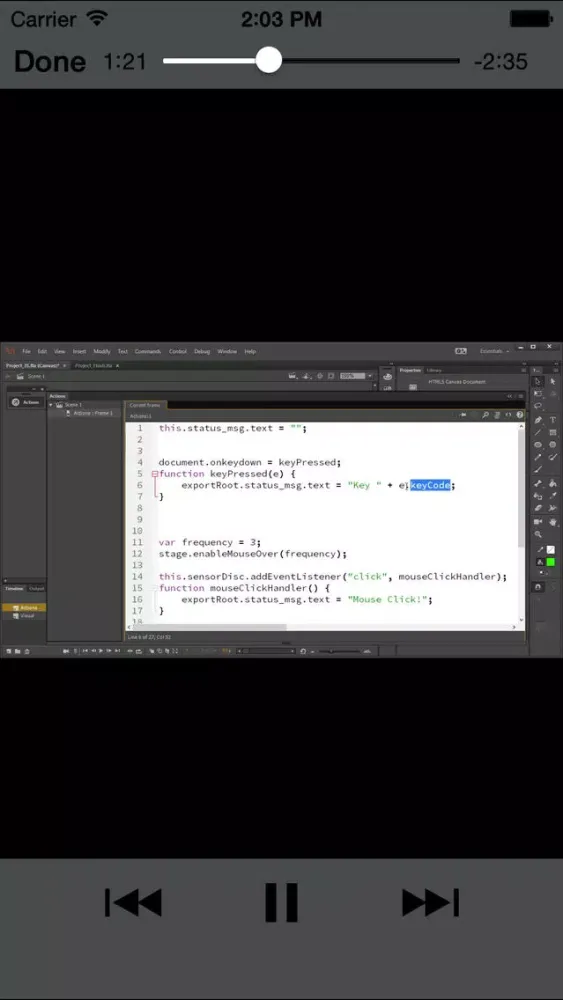Select the Selection arrow tool
This screenshot has height=1000, width=563.
coord(538,381)
